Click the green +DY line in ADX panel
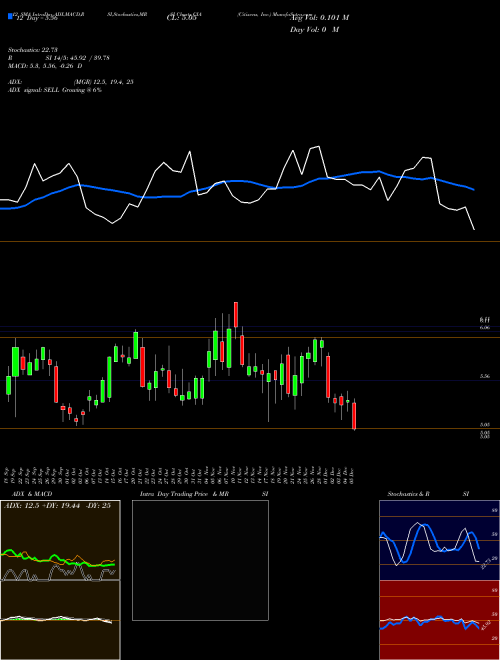This screenshot has width=500, height=660. coord(57,559)
